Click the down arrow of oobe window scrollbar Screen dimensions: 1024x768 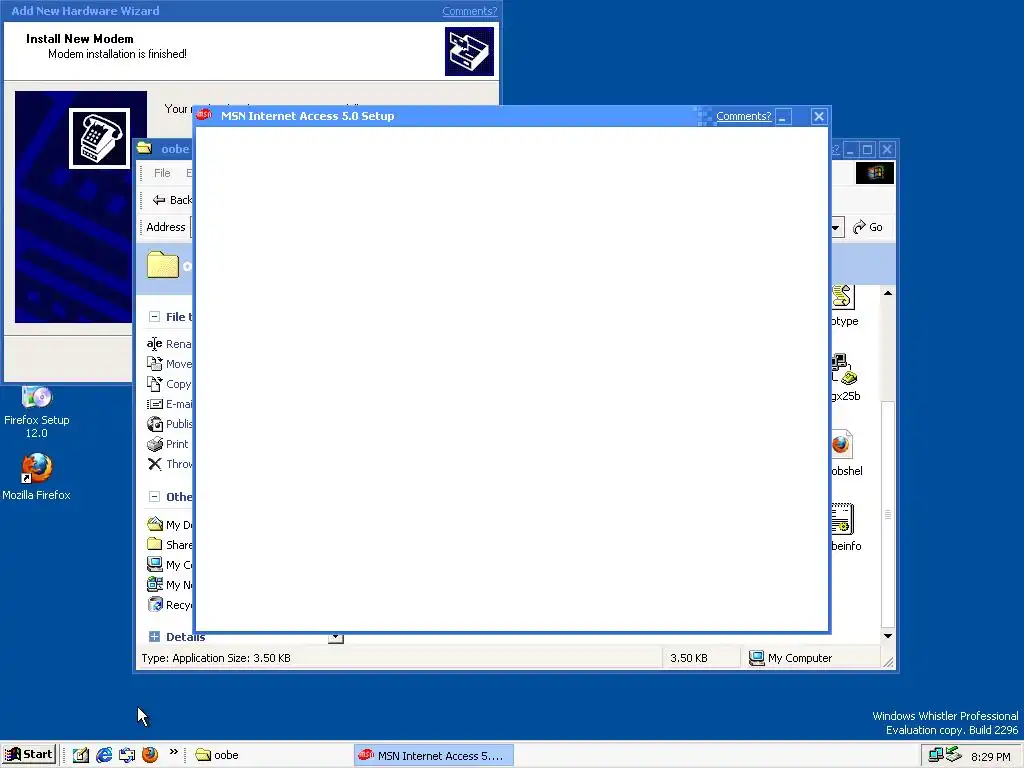coord(888,636)
